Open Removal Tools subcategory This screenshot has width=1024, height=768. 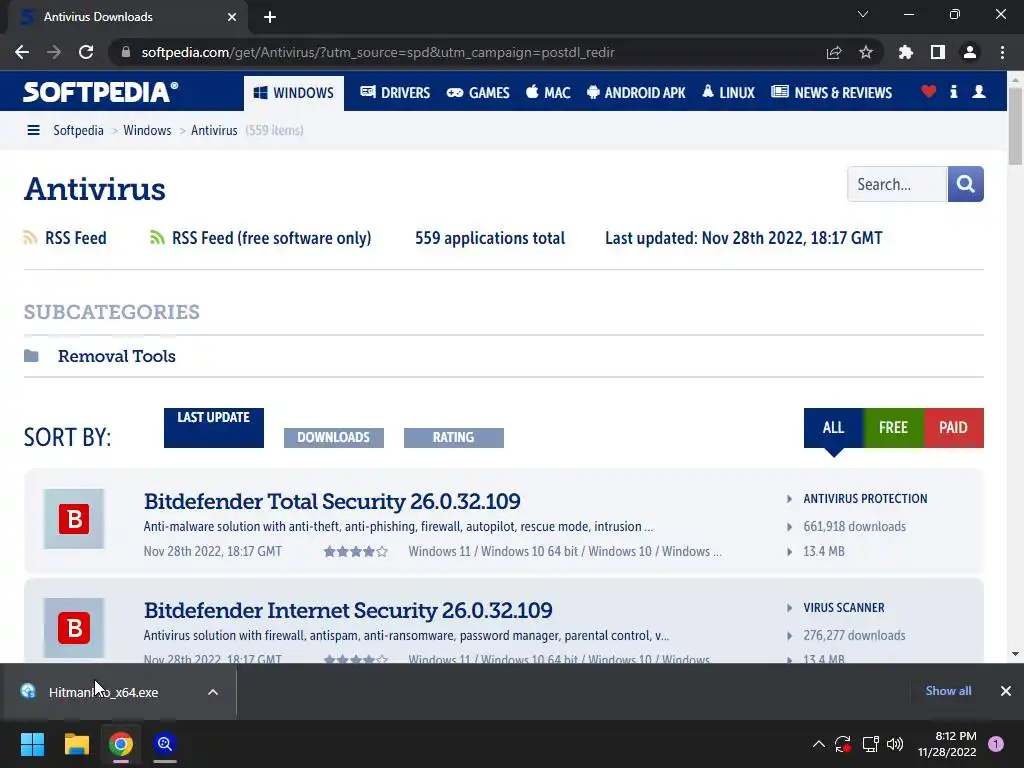[116, 356]
